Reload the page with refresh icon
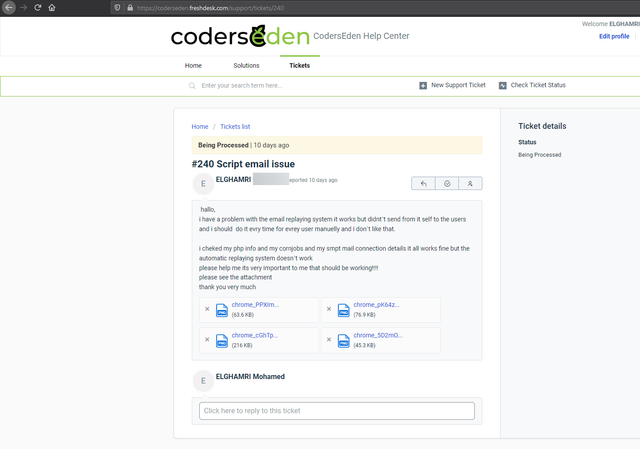The height and width of the screenshot is (449, 640). [38, 7]
